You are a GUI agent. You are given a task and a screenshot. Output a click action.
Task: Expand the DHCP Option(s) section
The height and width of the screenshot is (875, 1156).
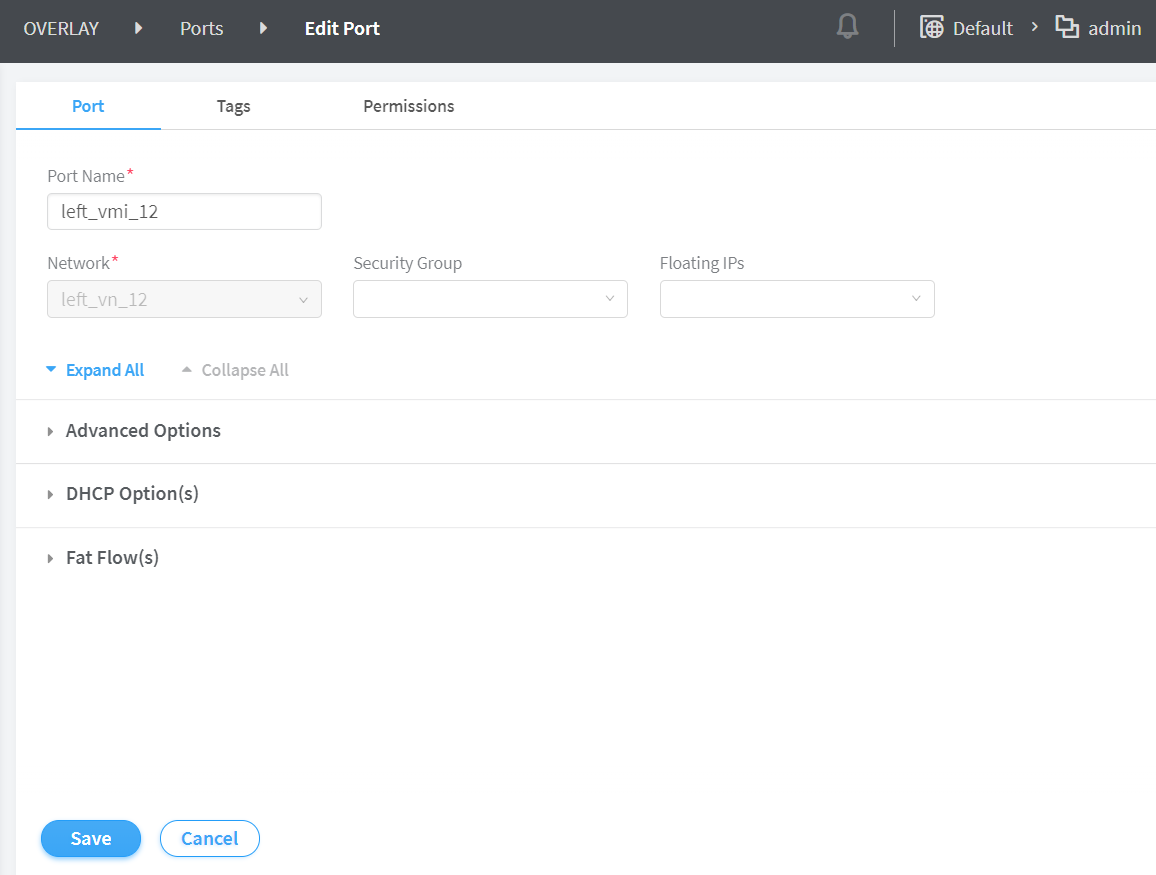click(x=132, y=494)
